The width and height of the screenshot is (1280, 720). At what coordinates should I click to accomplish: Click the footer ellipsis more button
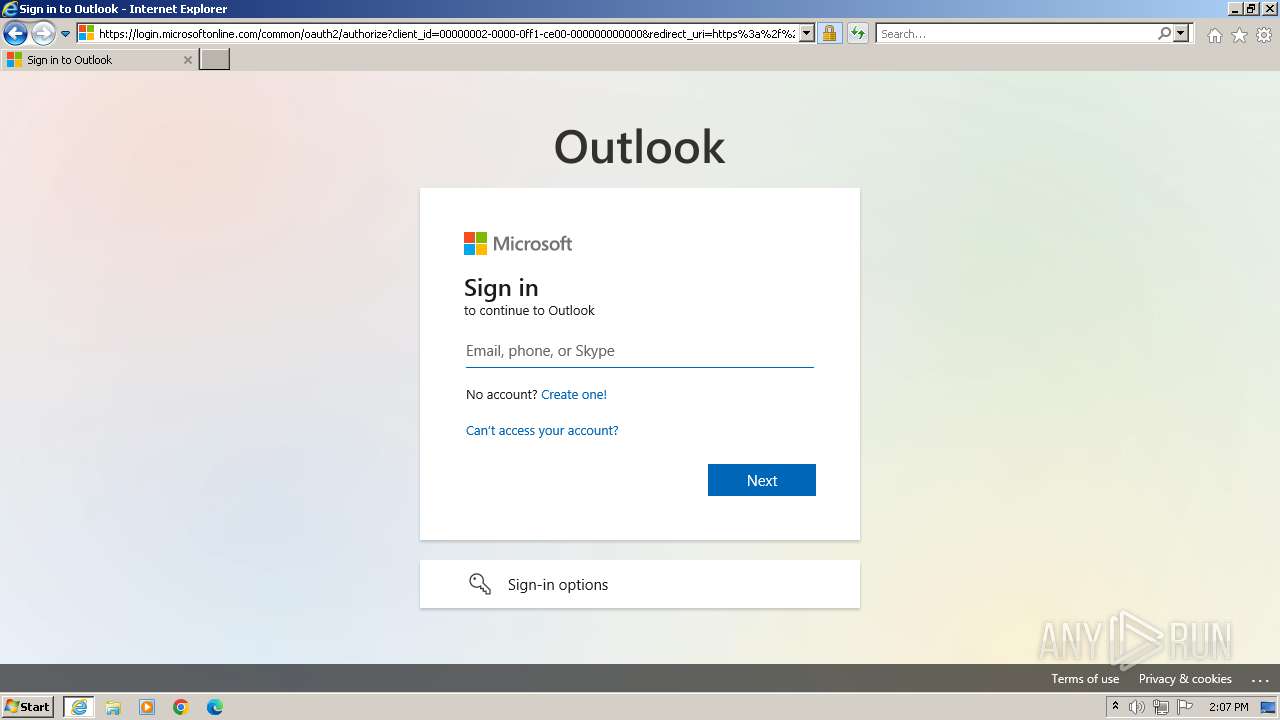(1260, 679)
